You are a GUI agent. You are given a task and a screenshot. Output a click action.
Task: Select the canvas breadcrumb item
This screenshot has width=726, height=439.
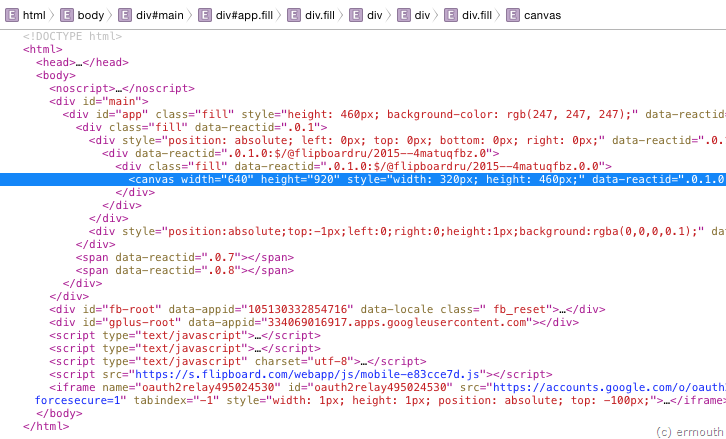[542, 16]
